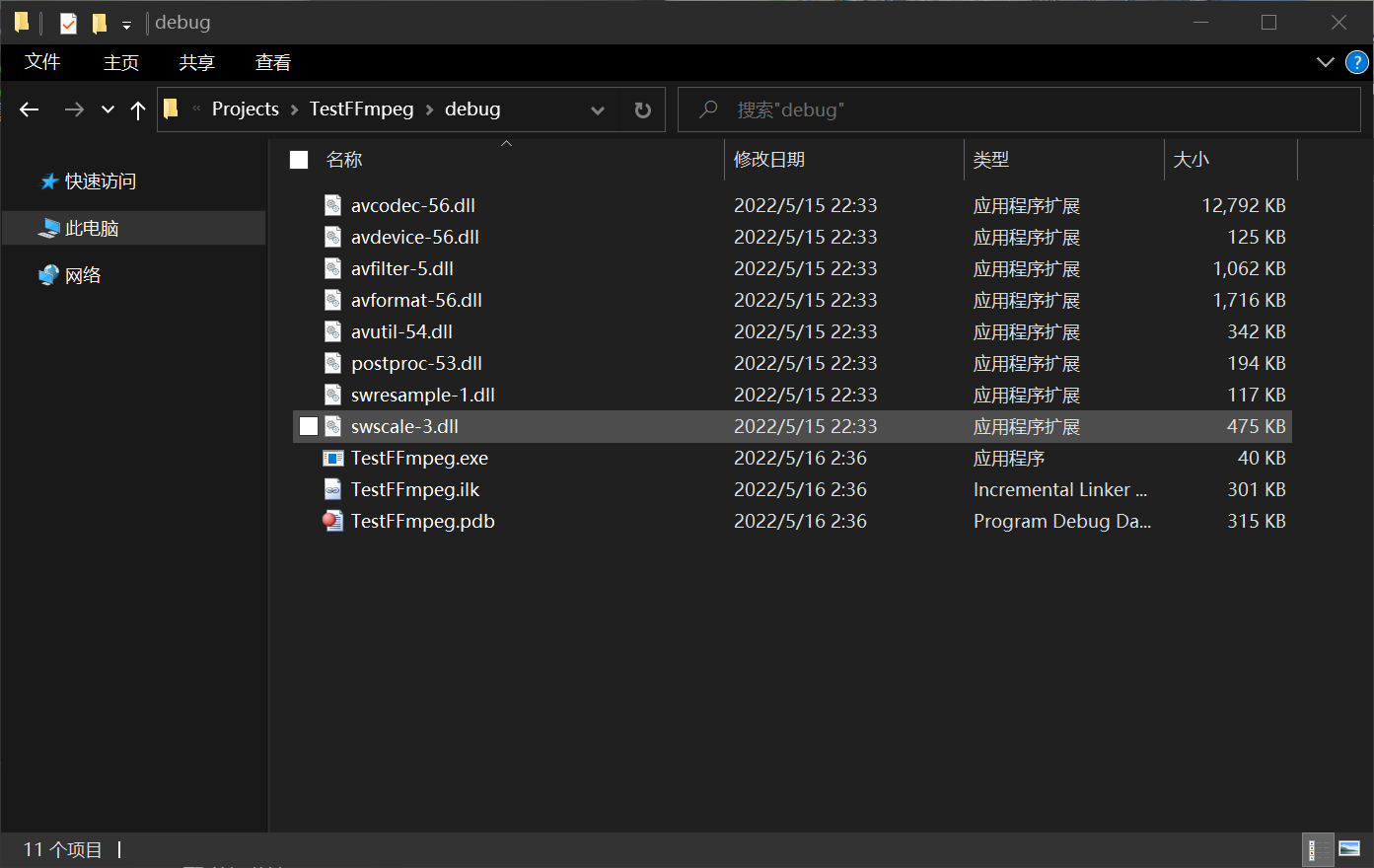1374x868 pixels.
Task: Click the Up one level arrow
Action: (x=138, y=109)
